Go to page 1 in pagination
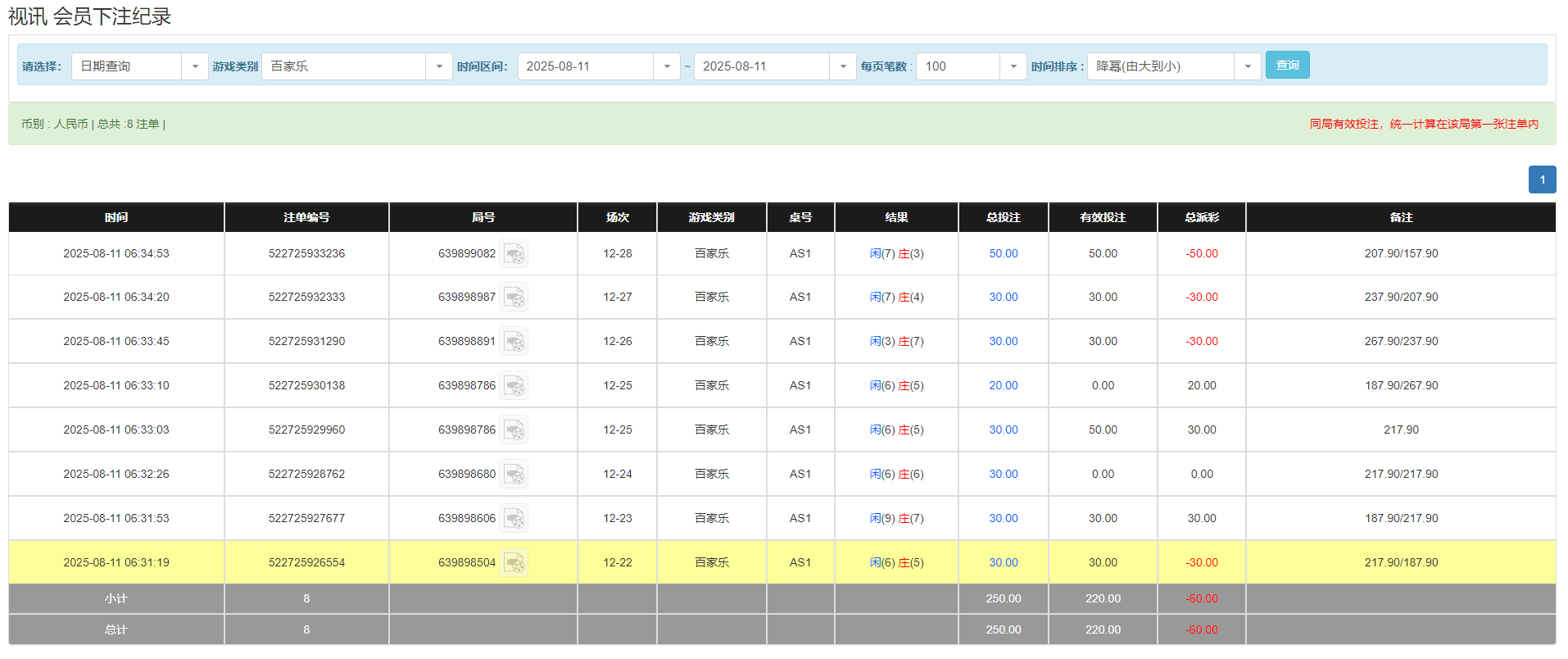Image resolution: width=1568 pixels, height=659 pixels. coord(1542,180)
